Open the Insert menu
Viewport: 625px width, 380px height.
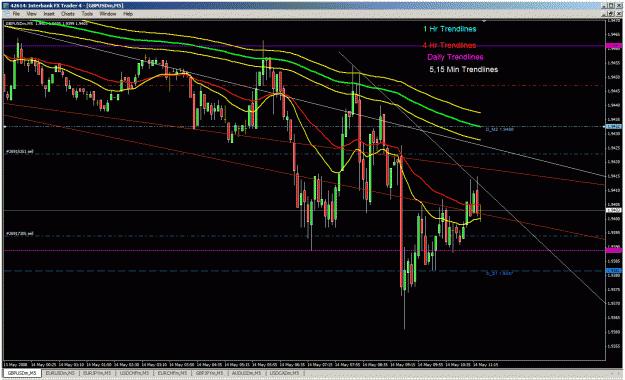click(x=49, y=14)
